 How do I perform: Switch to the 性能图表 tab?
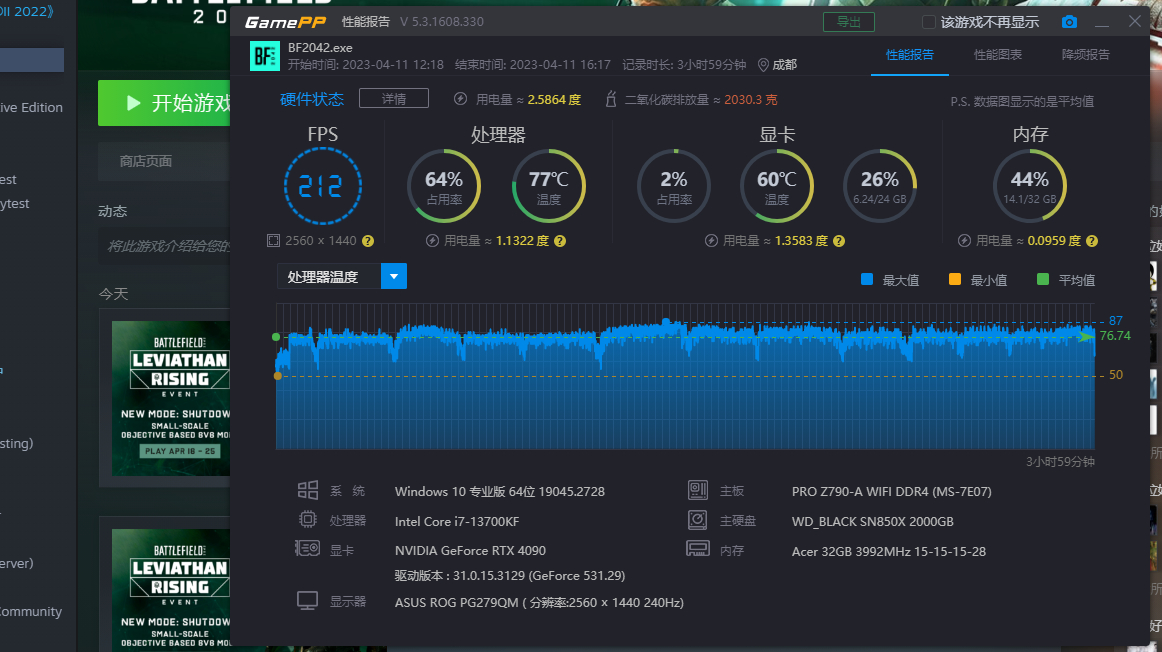[x=997, y=55]
